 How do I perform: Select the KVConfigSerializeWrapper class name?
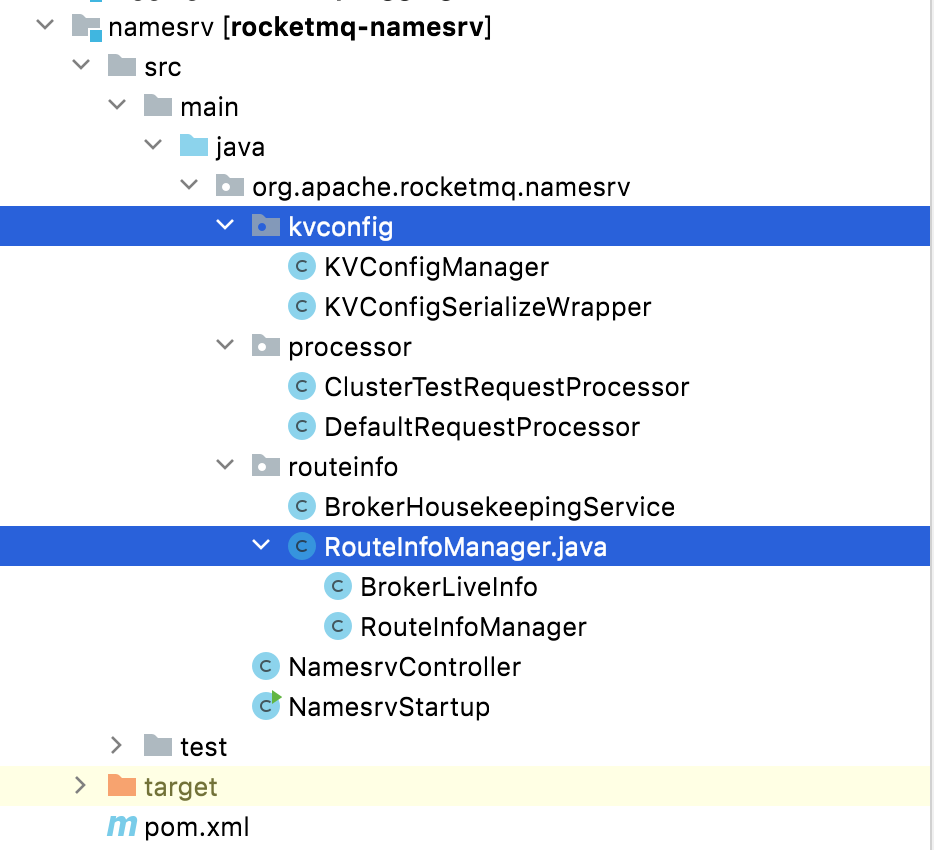(488, 307)
